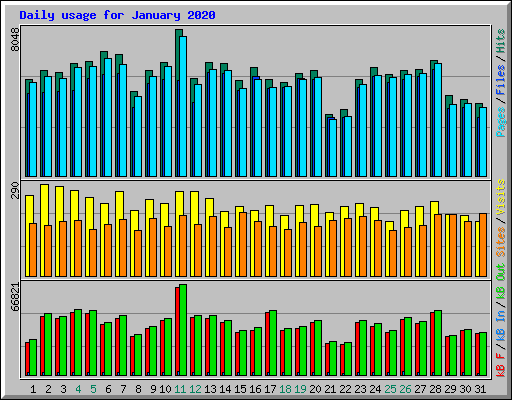Select day 9 on the x-axis
The height and width of the screenshot is (400, 512).
coord(153,389)
